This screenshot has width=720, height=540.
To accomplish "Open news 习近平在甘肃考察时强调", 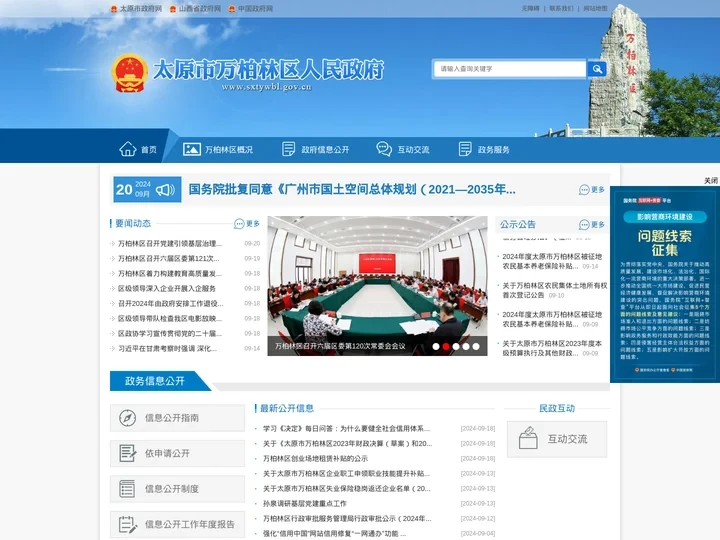I will coord(167,349).
